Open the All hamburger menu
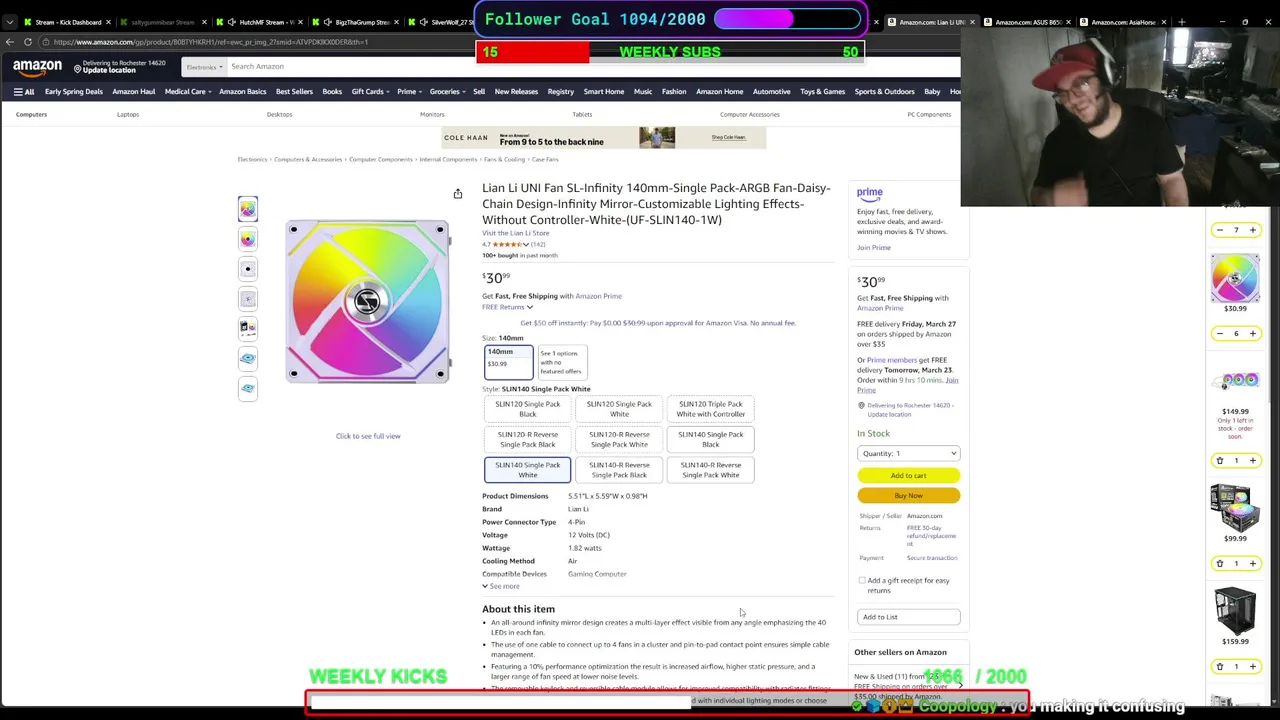The image size is (1280, 720). 23,92
